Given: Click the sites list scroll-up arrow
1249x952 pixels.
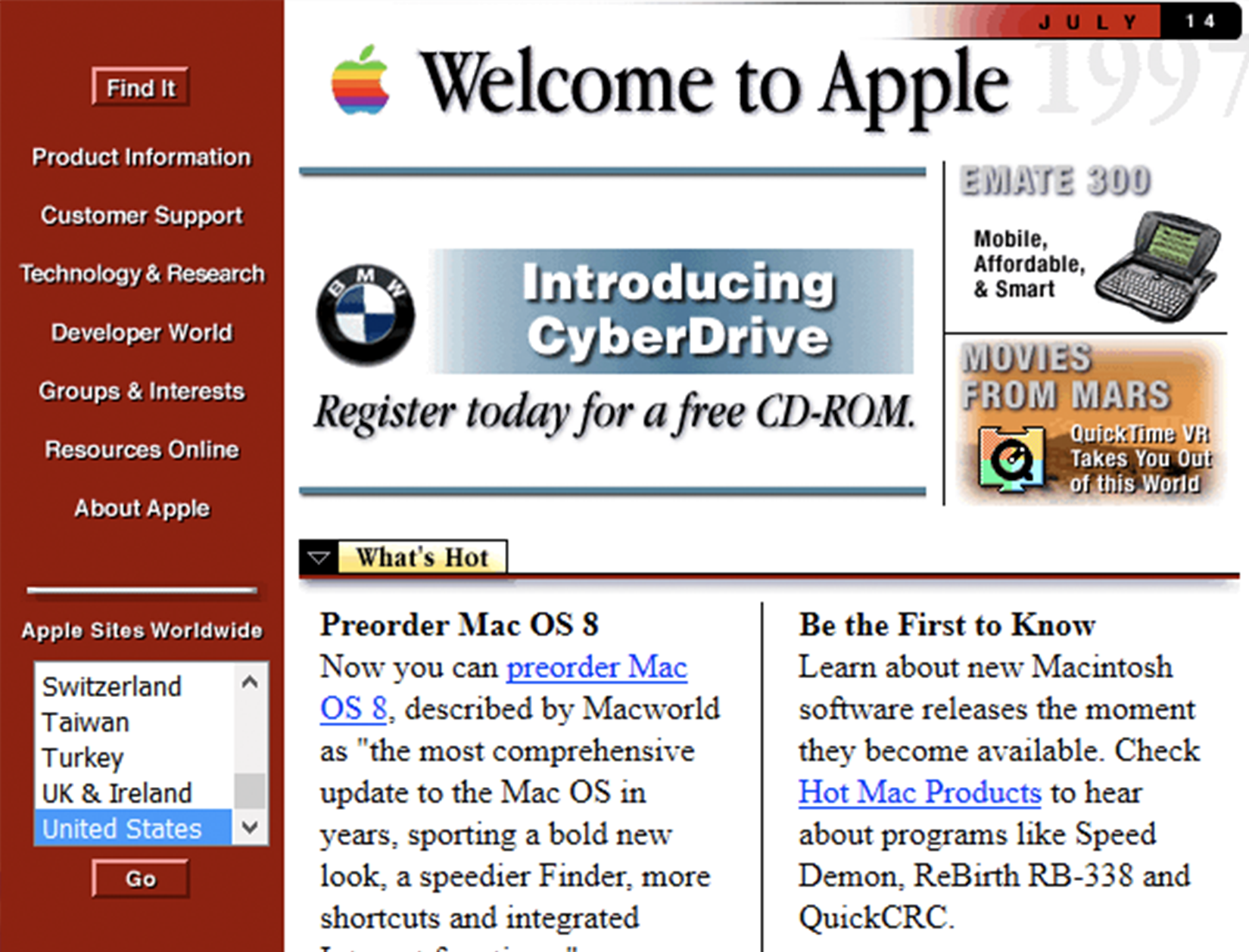Looking at the screenshot, I should click(x=250, y=682).
